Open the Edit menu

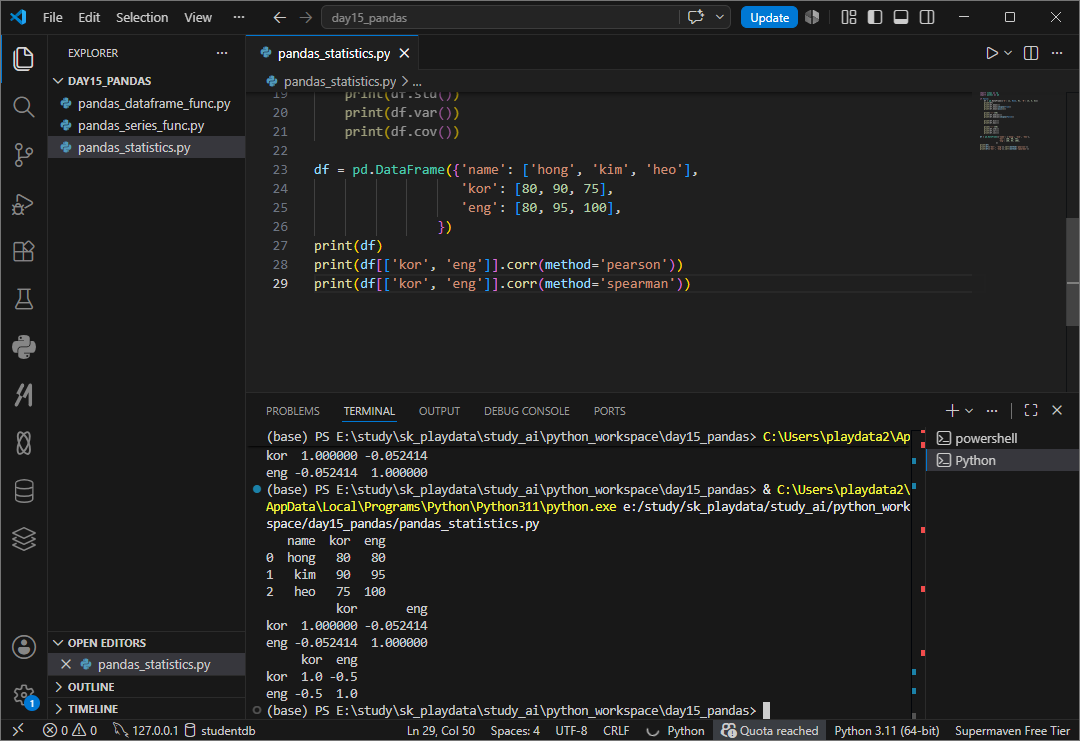point(89,17)
